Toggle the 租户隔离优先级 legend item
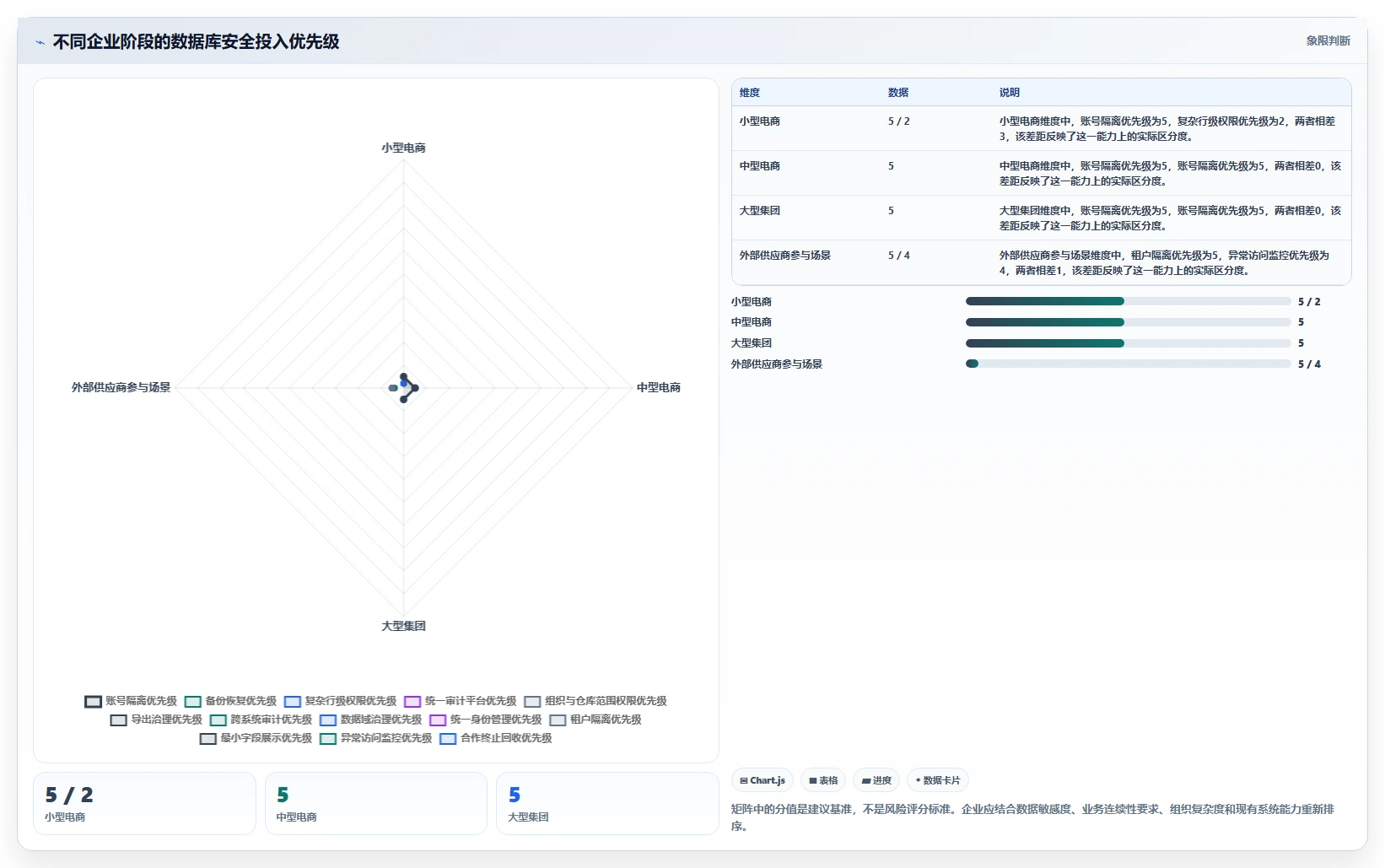Viewport: 1385px width, 868px height. (595, 720)
